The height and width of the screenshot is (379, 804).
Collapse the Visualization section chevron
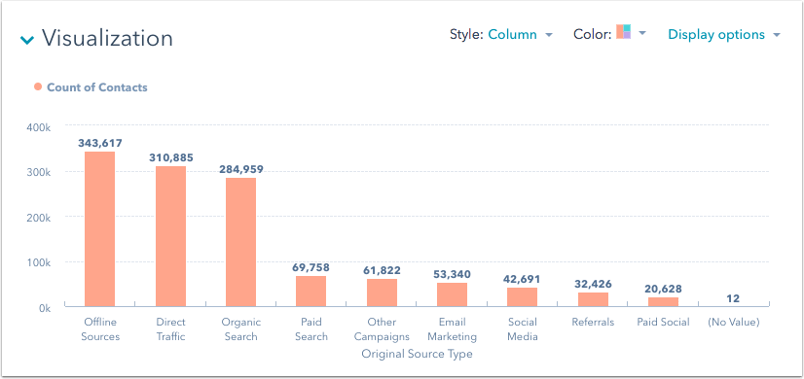27,39
